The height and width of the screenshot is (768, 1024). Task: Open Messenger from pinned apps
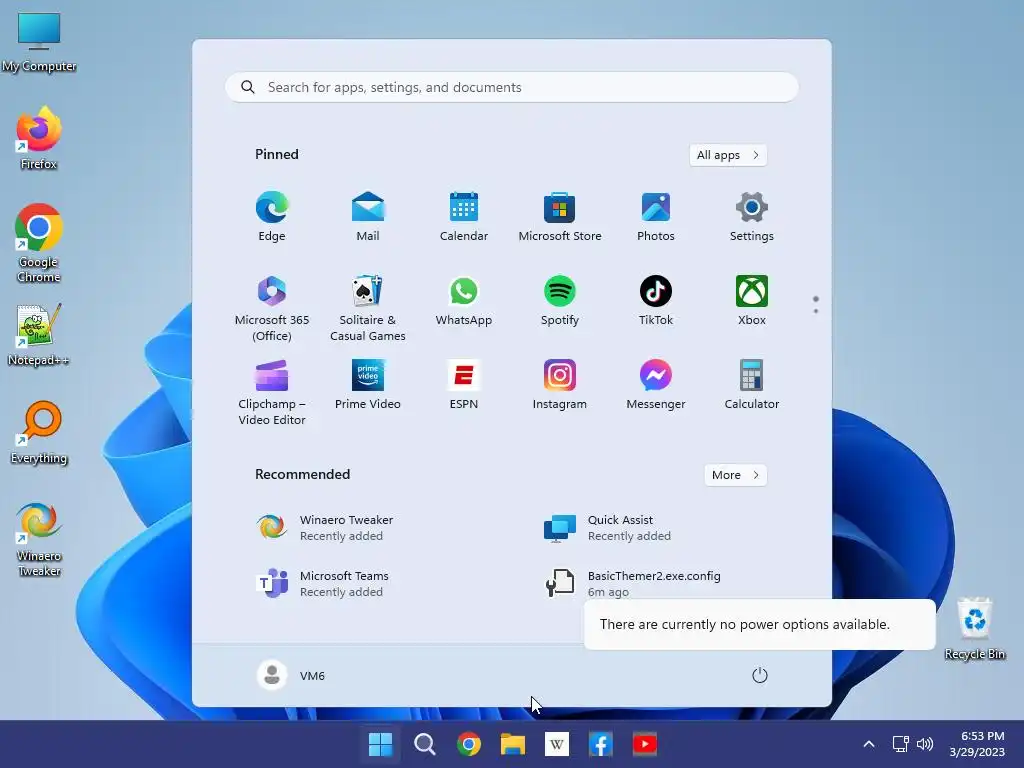tap(656, 385)
